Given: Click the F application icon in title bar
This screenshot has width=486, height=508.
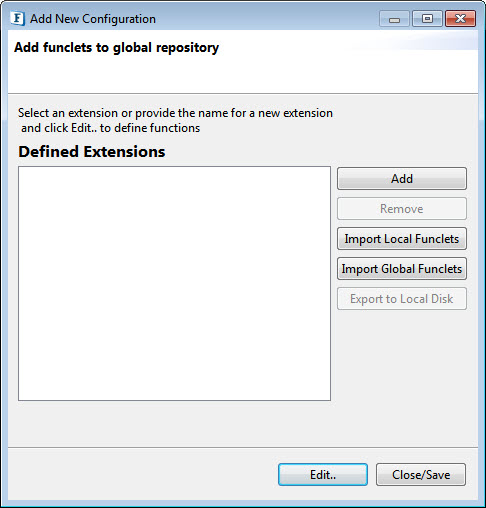Looking at the screenshot, I should 17,18.
